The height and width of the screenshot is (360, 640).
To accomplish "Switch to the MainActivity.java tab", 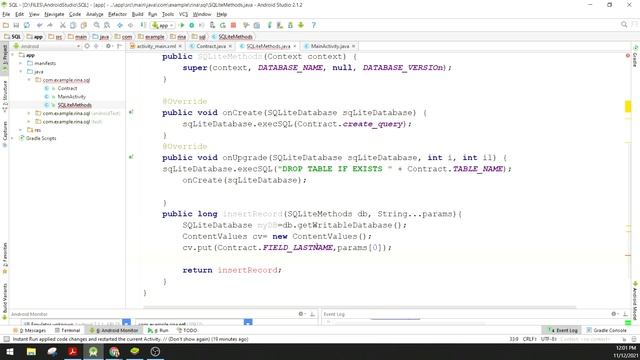I will [330, 46].
